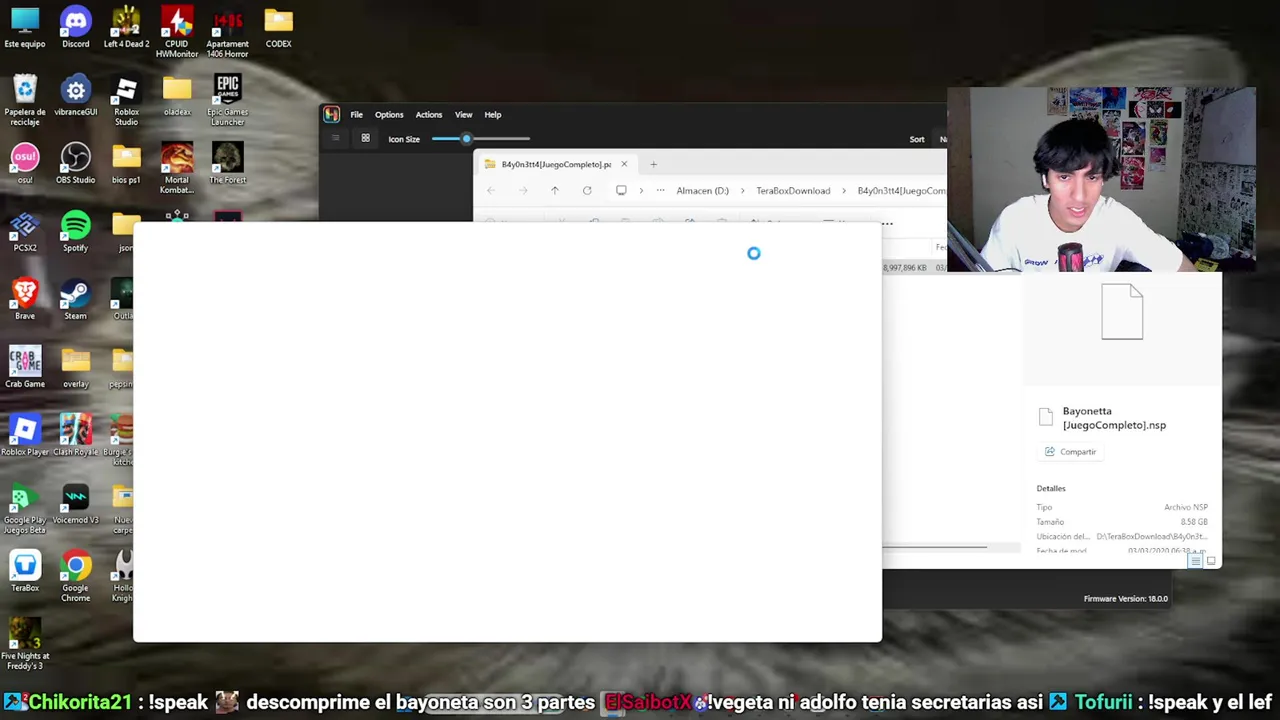Open the Voicemod V3 shortcut
Screen dimensions: 1280x720
pos(75,504)
